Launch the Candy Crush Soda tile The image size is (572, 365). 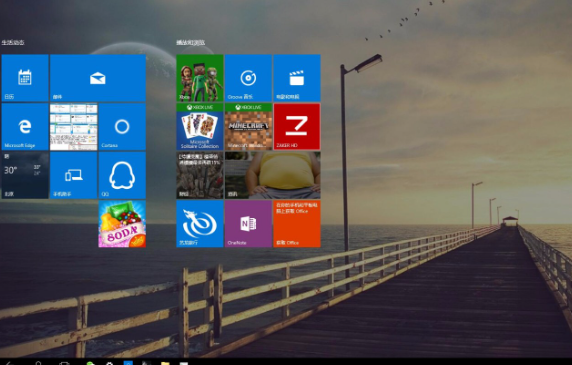click(122, 224)
